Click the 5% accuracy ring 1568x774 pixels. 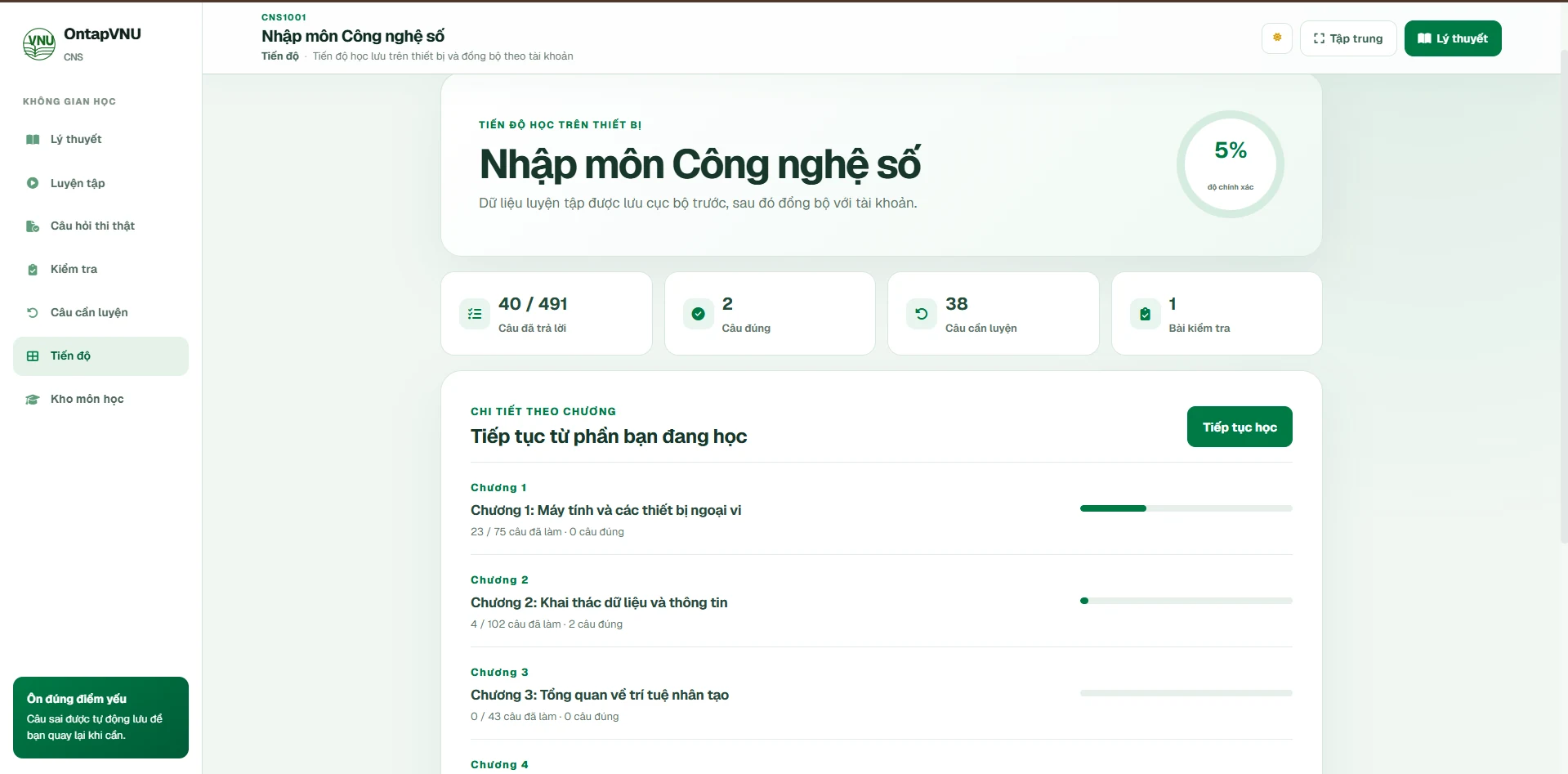point(1231,164)
